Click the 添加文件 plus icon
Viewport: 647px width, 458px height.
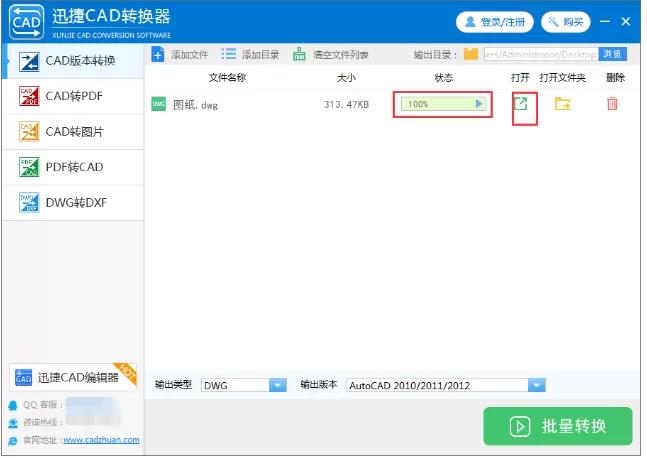point(158,54)
